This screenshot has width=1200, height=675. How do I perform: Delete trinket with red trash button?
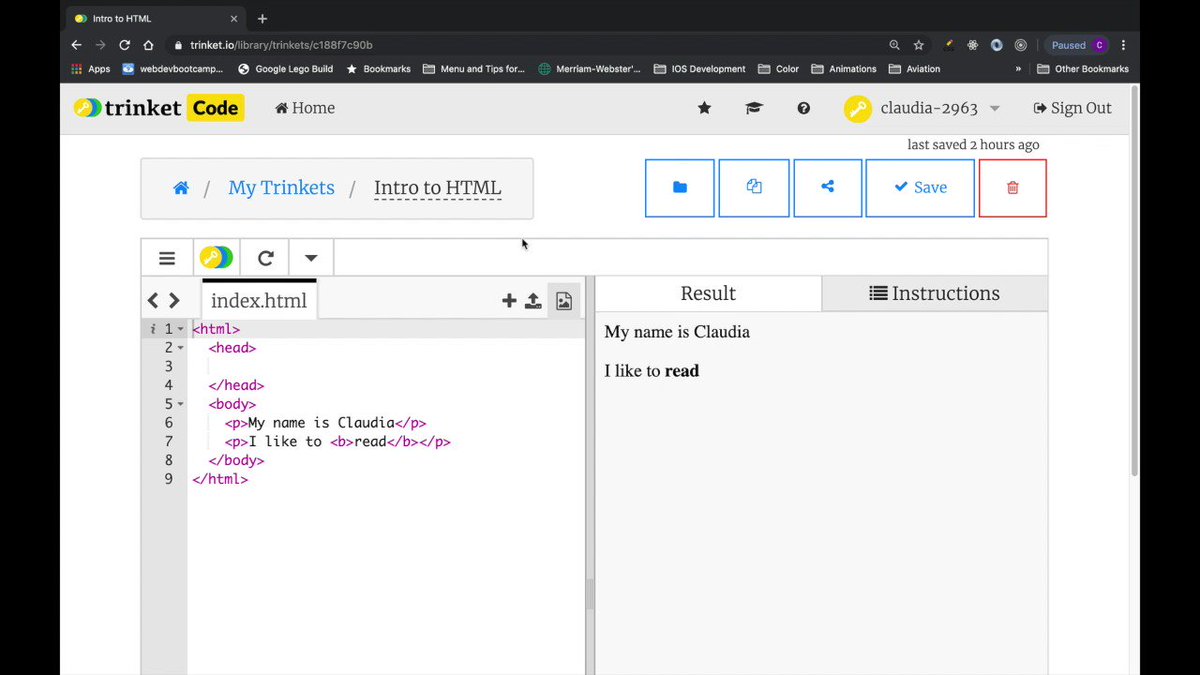pyautogui.click(x=1012, y=188)
